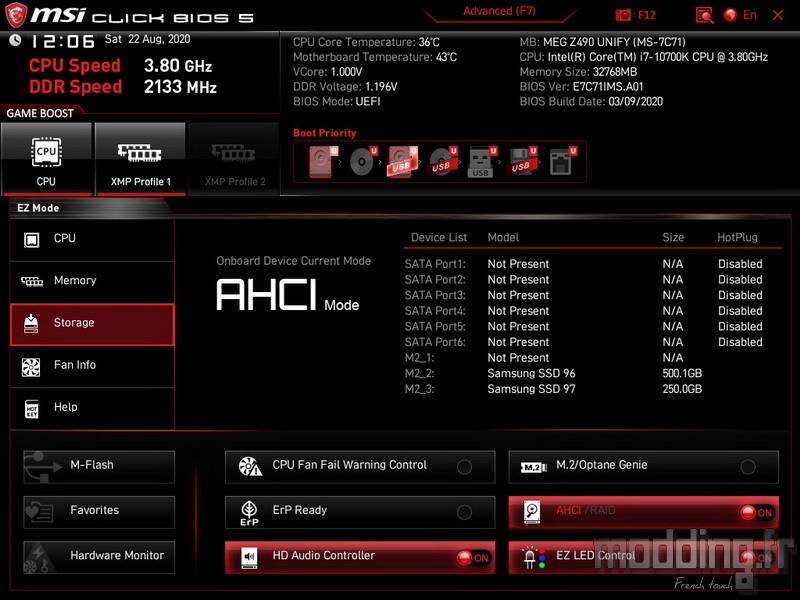Screen dimensions: 800x600
Task: Click the CPU fan warning icon
Action: [x=250, y=466]
